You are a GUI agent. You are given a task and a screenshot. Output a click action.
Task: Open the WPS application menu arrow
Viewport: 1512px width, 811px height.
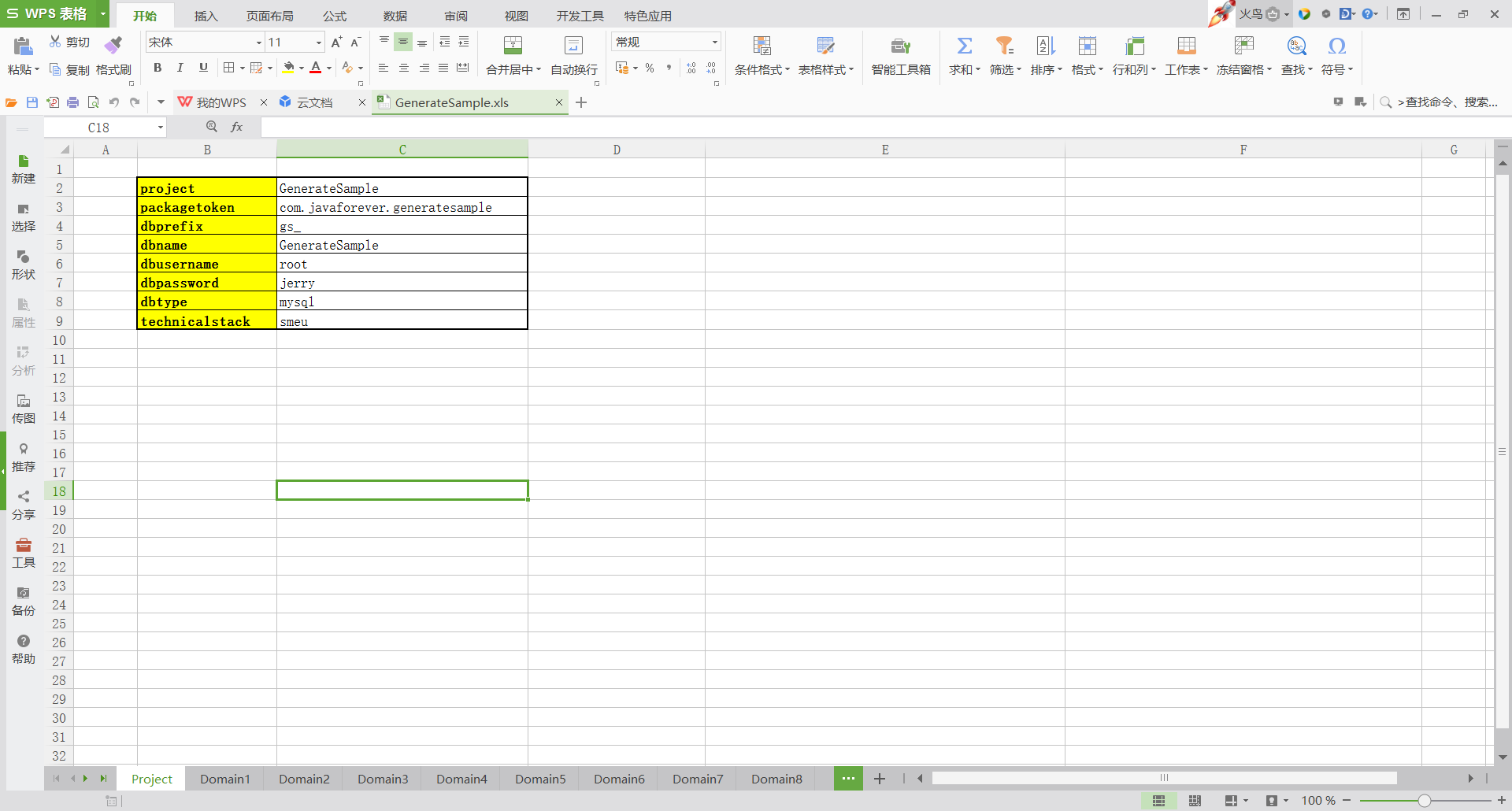point(102,14)
